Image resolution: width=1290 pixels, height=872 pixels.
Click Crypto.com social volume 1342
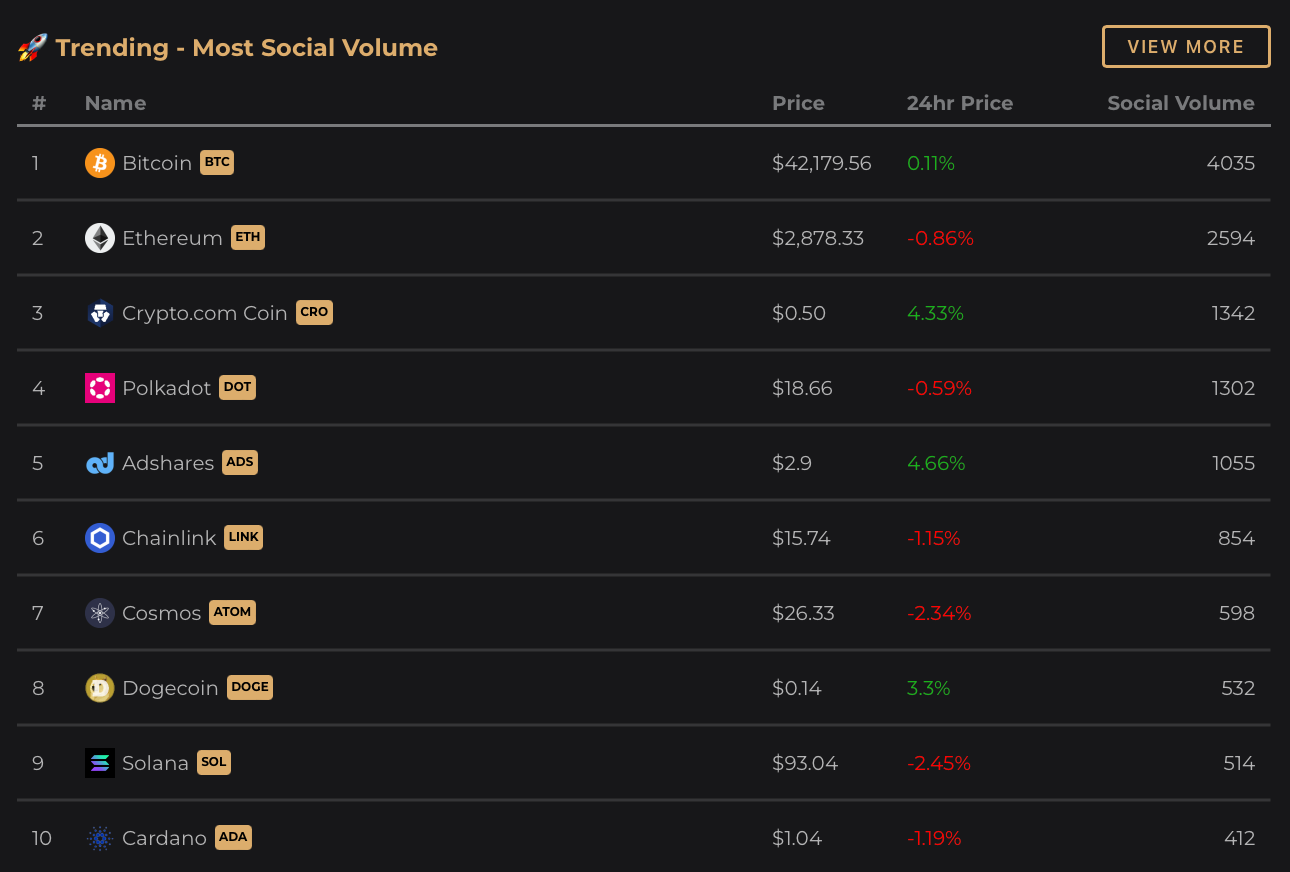pyautogui.click(x=1233, y=313)
